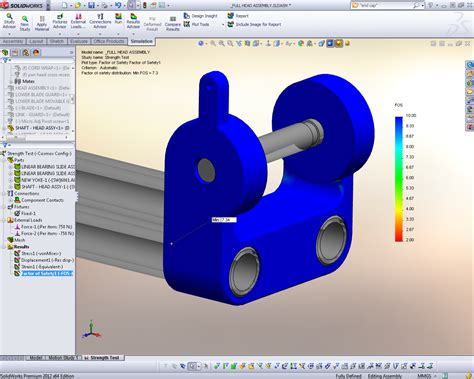Click Include Image for Report

pyautogui.click(x=254, y=24)
